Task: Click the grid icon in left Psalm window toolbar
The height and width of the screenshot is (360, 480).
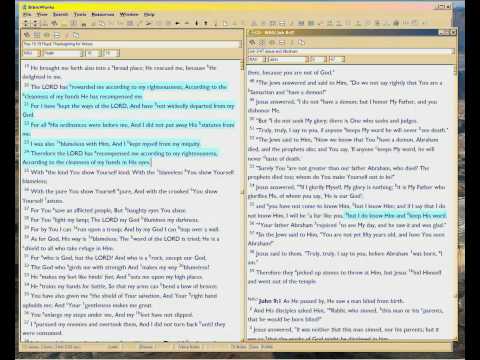Action: pyautogui.click(x=37, y=35)
